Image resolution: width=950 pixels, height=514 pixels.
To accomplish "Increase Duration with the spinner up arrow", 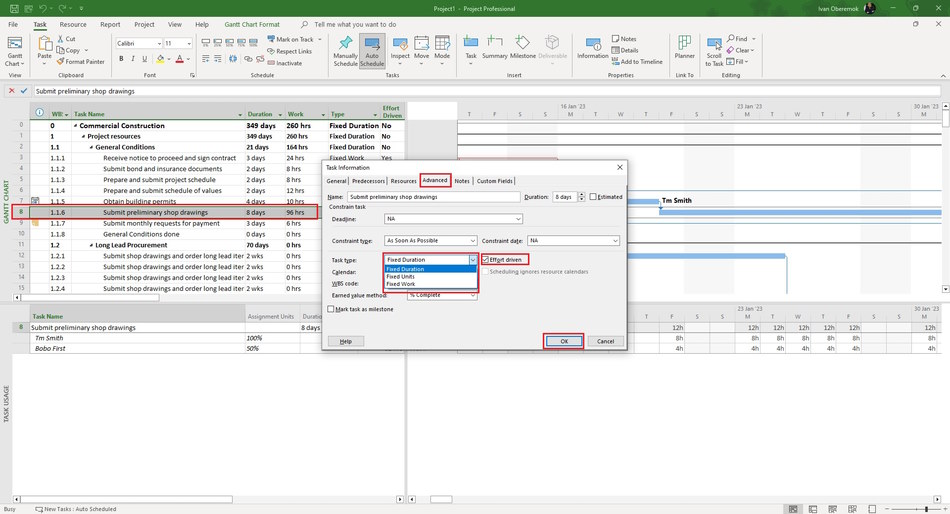I will (x=582, y=195).
